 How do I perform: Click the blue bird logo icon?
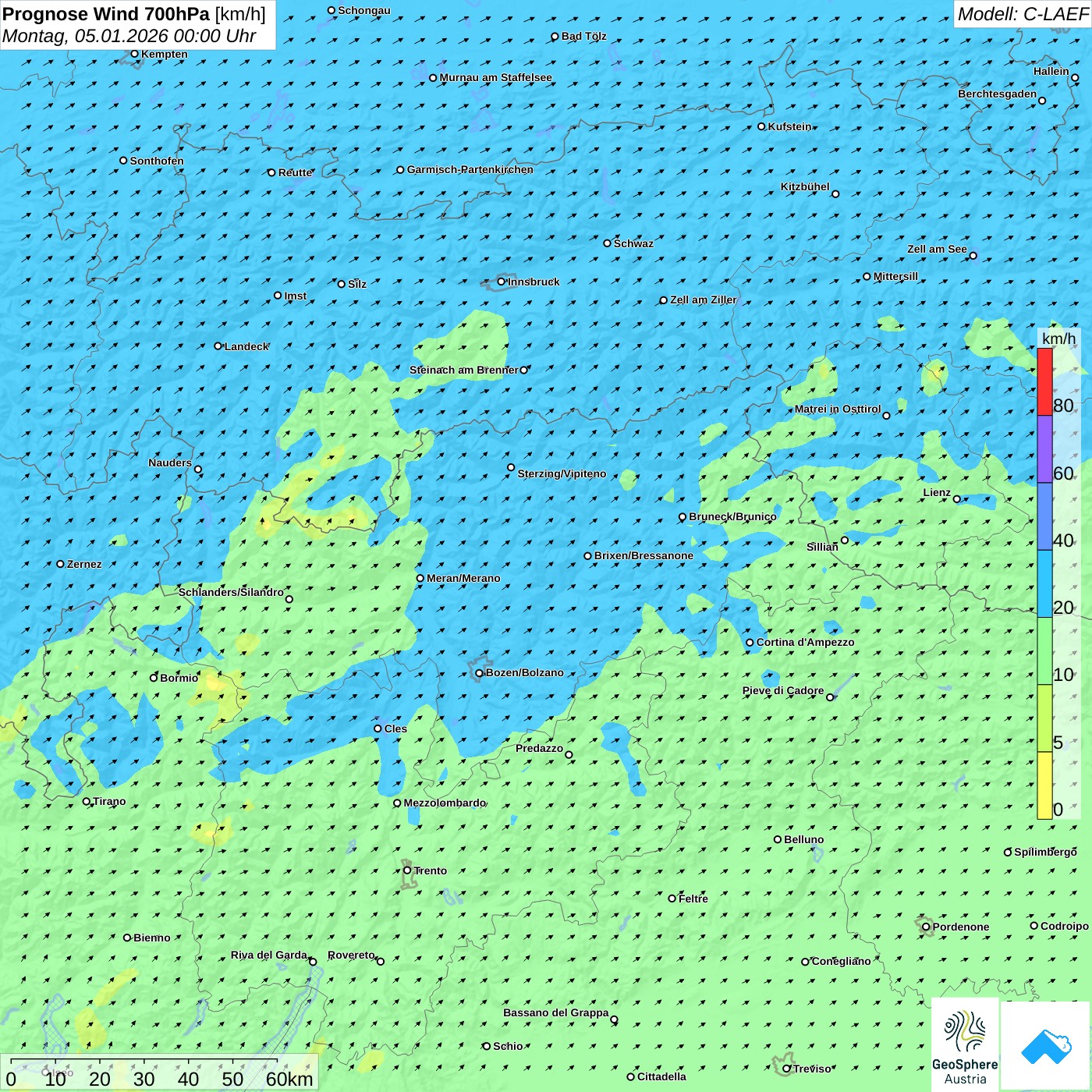coord(1045,1046)
